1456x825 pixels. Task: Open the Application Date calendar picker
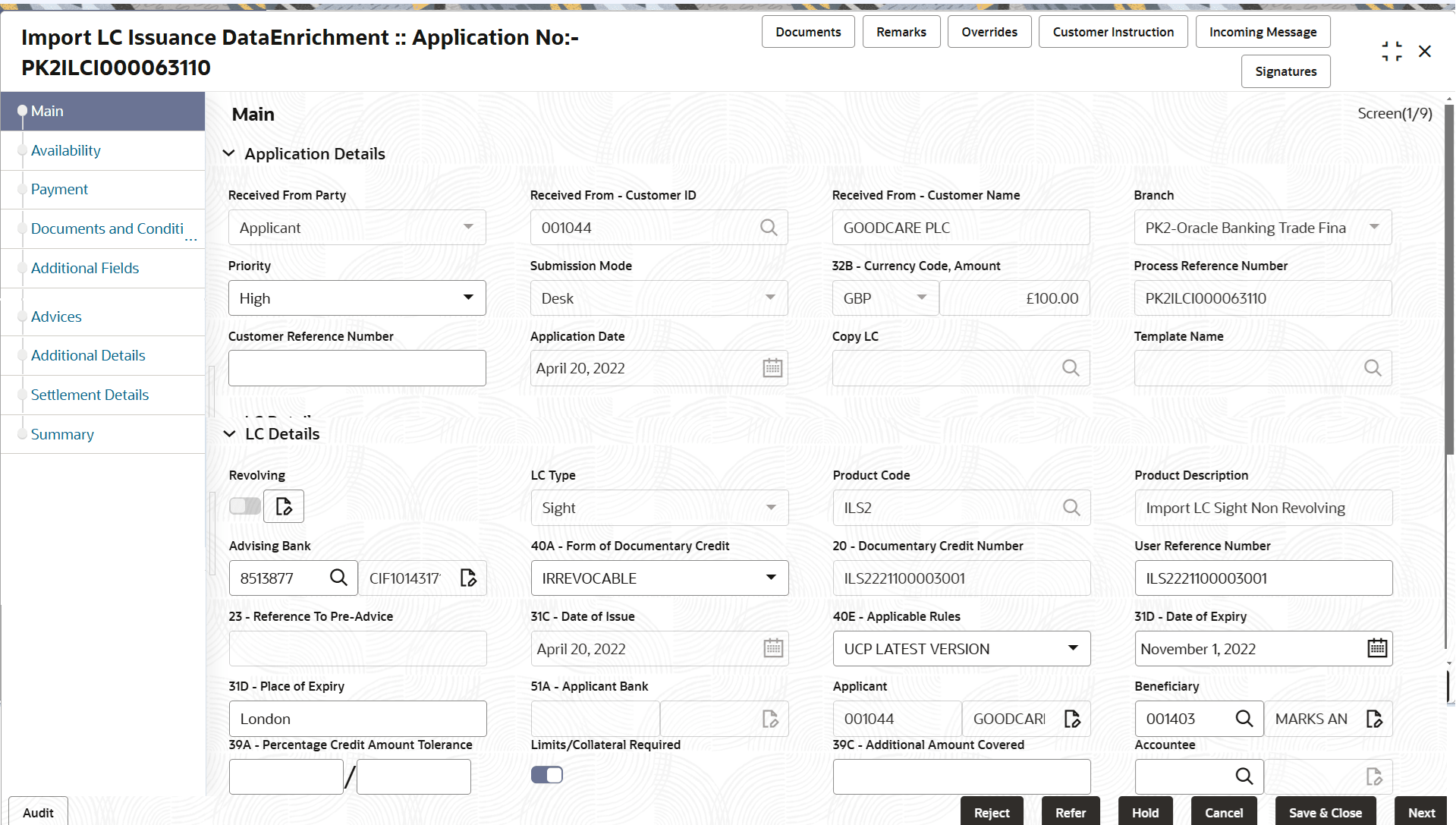772,367
